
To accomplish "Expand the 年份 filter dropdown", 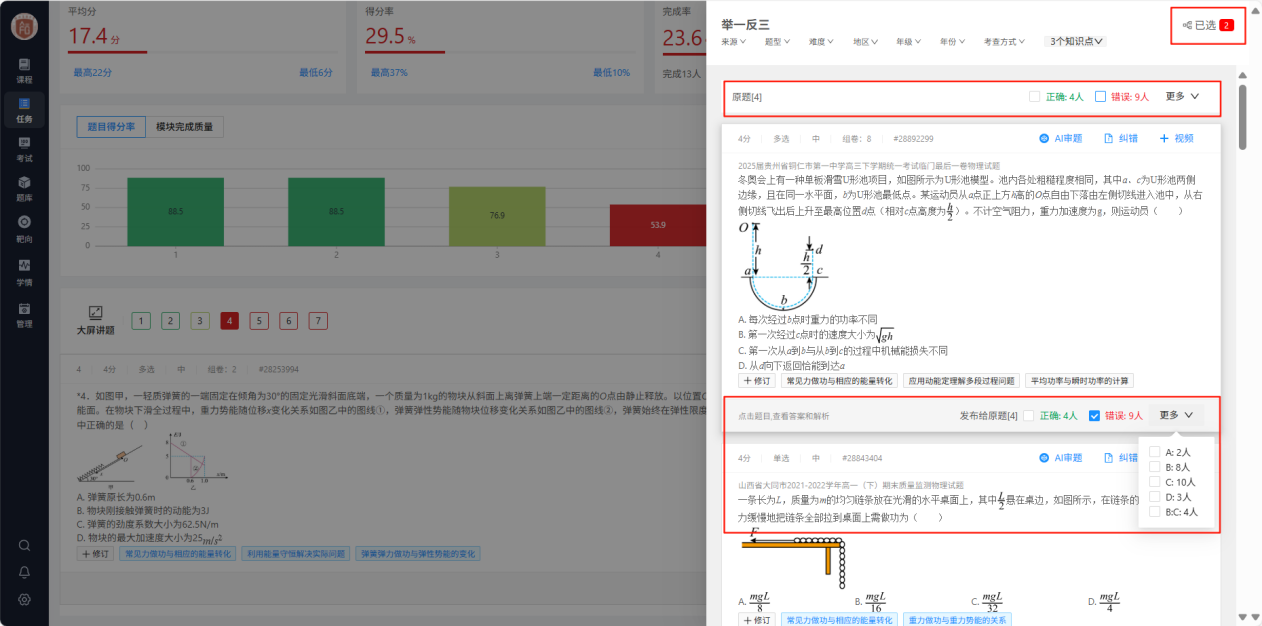I will (x=952, y=42).
